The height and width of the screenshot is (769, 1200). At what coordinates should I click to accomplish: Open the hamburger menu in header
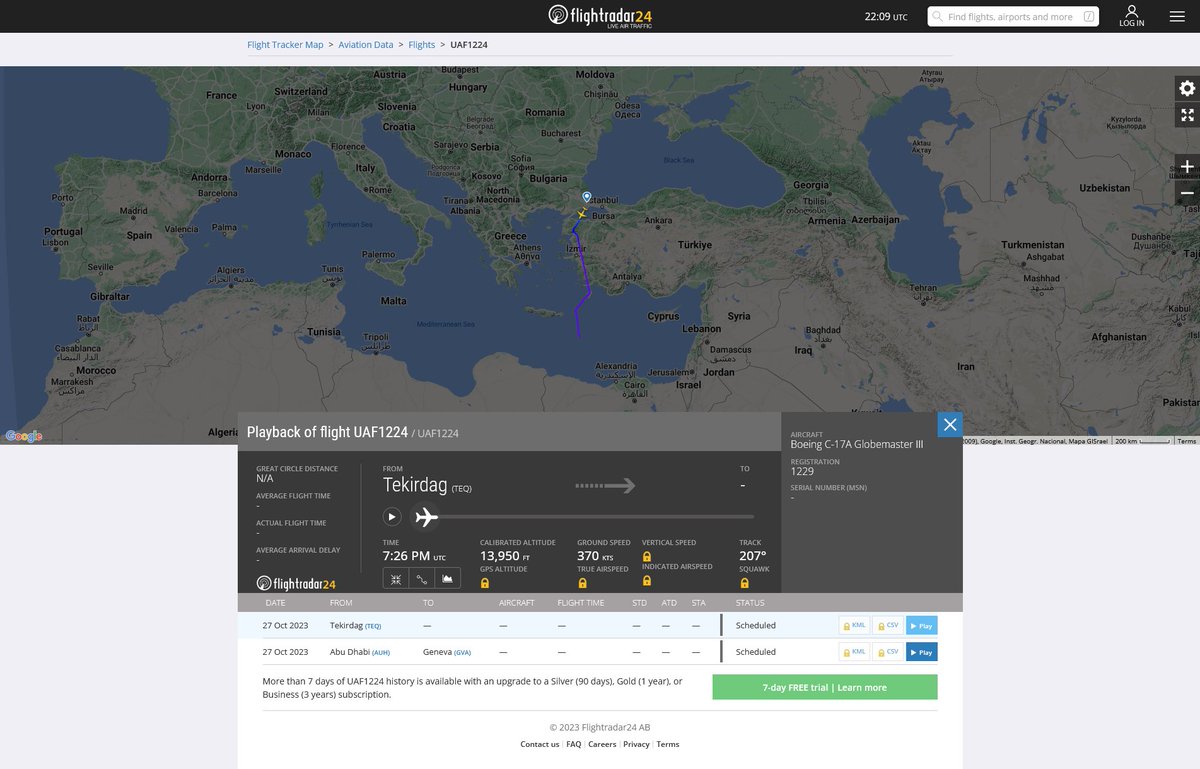[x=1177, y=16]
